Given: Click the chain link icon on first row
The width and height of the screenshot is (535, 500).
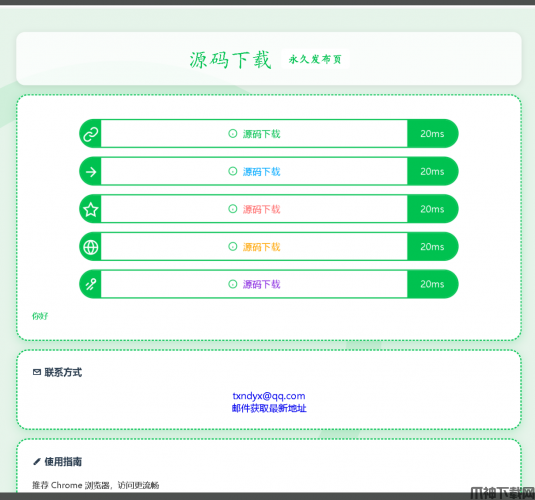Looking at the screenshot, I should pos(91,134).
